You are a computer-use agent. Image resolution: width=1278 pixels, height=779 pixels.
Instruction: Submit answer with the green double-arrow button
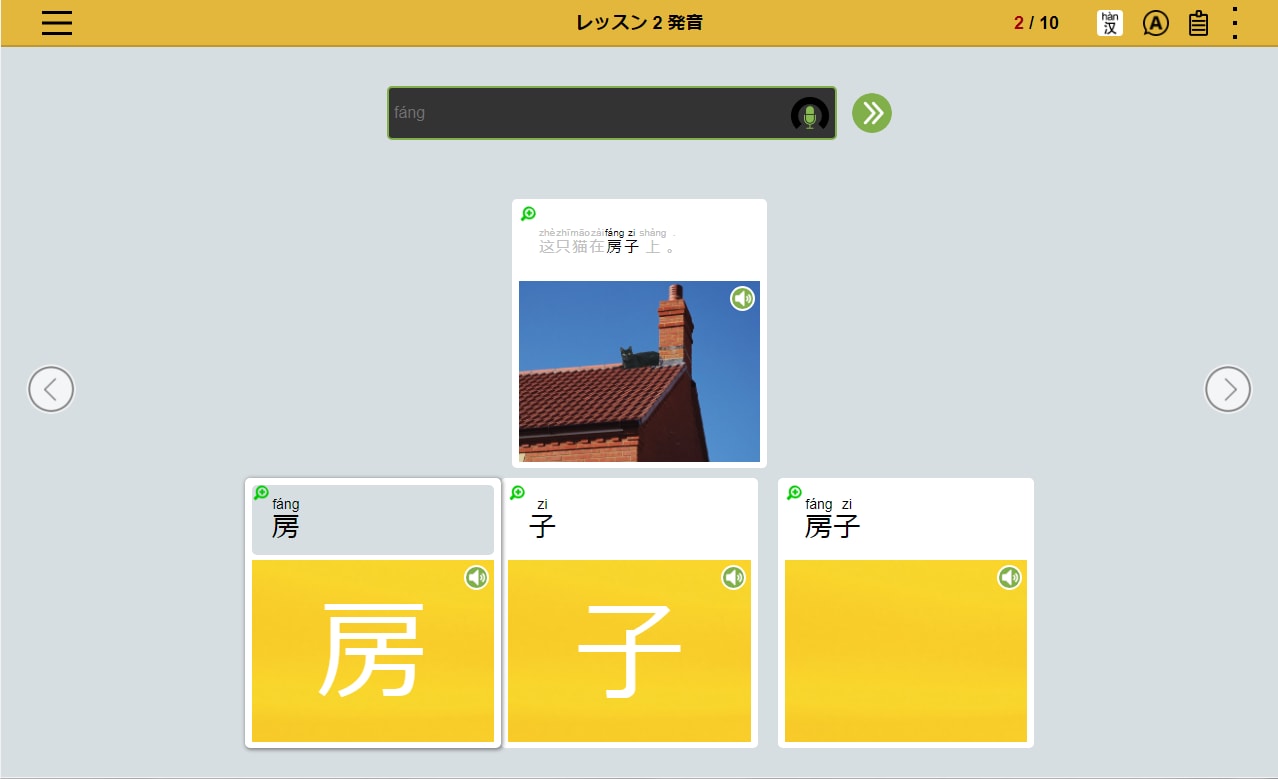[x=871, y=113]
